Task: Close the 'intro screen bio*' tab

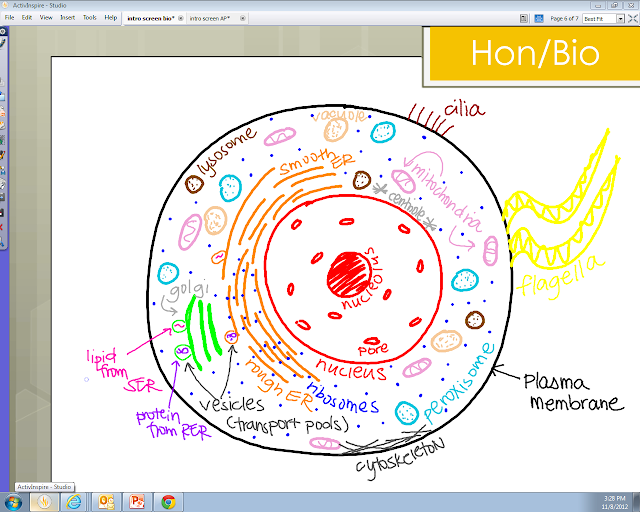Action: (180, 18)
